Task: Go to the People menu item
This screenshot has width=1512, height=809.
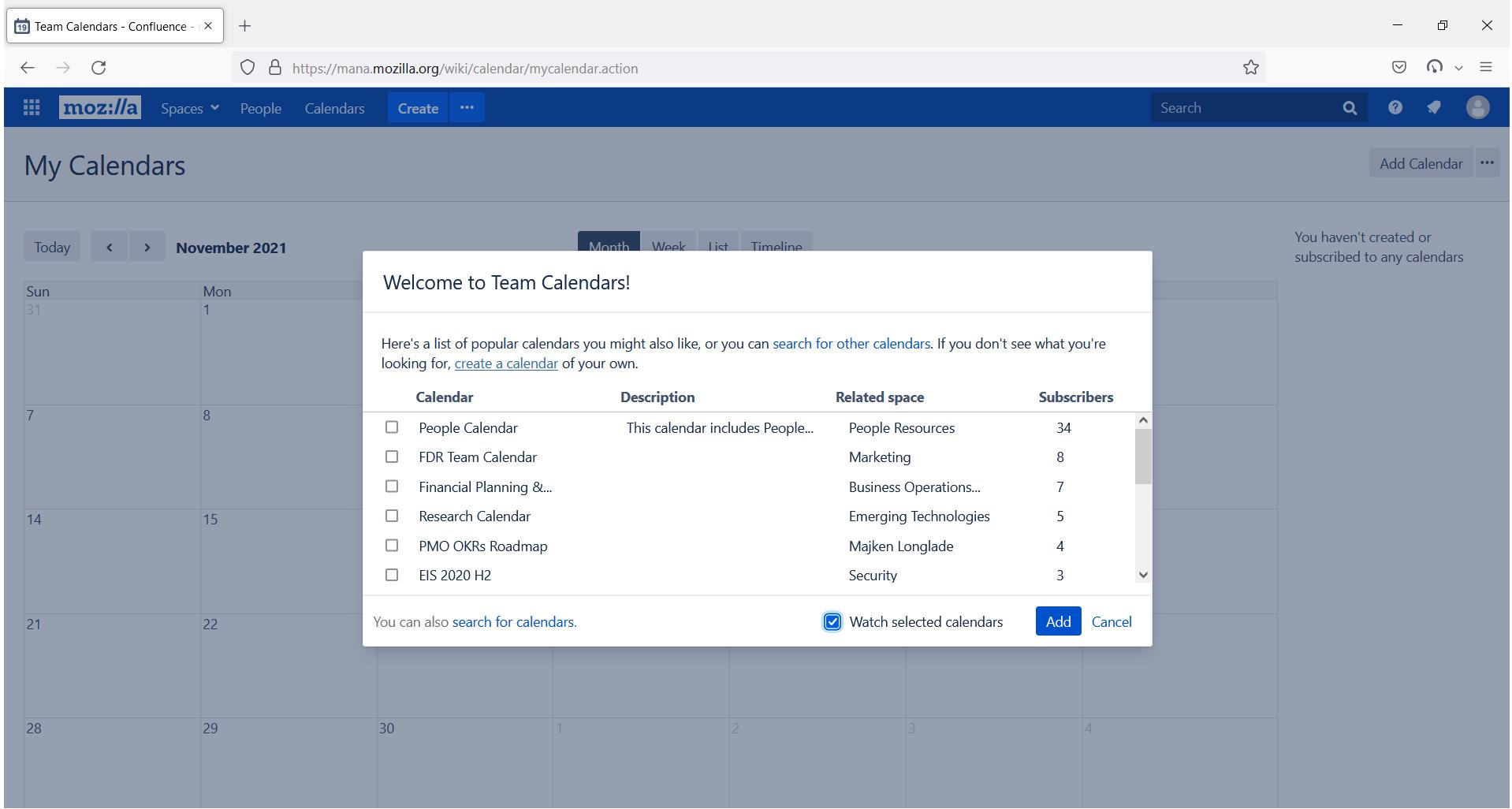Action: pos(260,109)
